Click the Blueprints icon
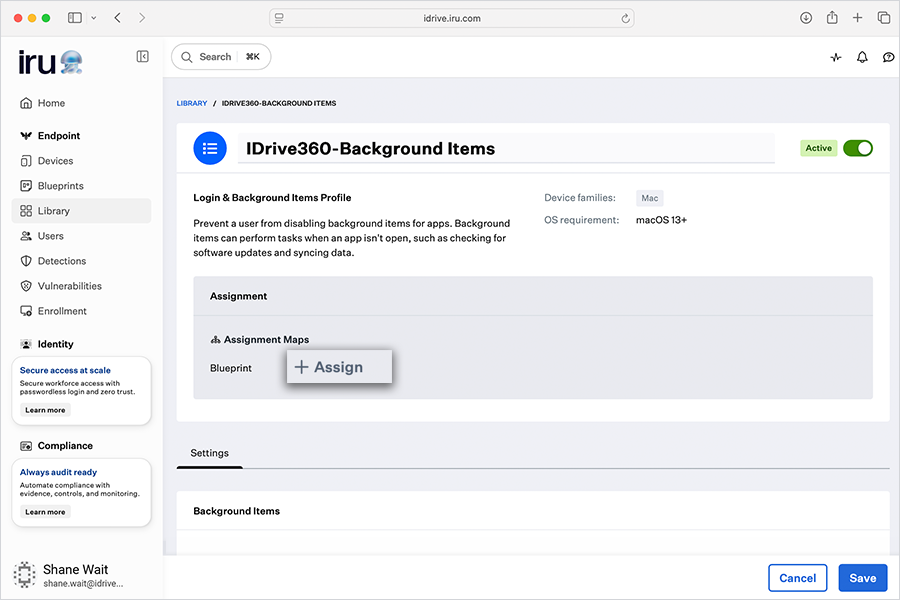This screenshot has height=600, width=900. [x=26, y=186]
